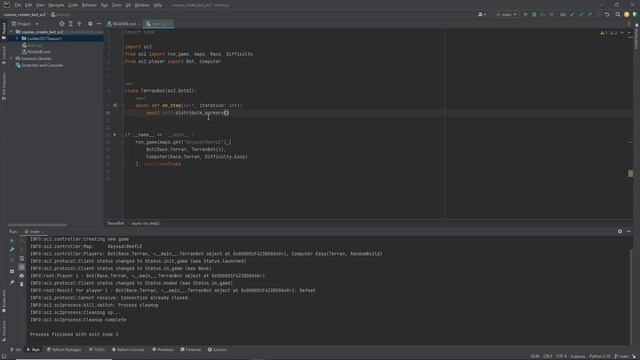Image resolution: width=640 pixels, height=360 pixels.
Task: Click the orange IDE updates icon
Action: [x=627, y=14]
